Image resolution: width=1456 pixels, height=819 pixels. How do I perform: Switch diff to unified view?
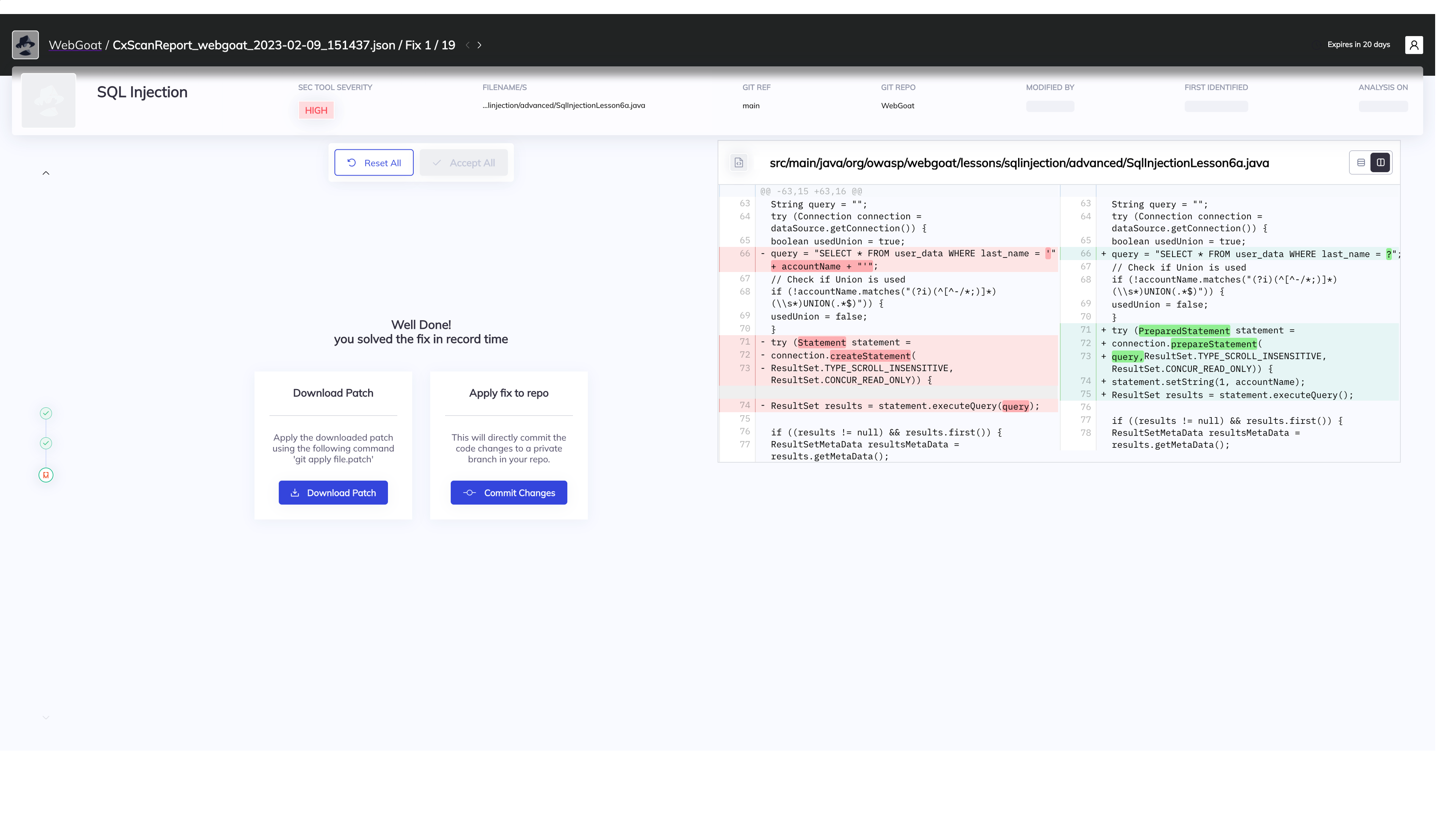click(x=1361, y=163)
